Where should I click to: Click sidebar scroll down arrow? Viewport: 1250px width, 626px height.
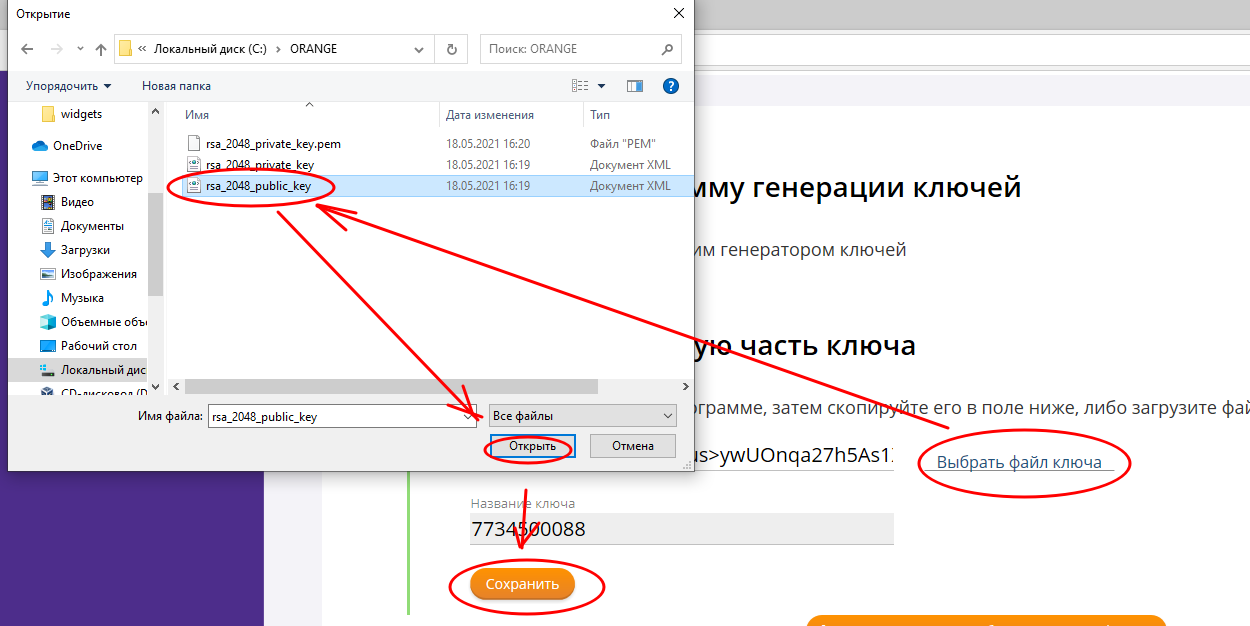(x=155, y=386)
